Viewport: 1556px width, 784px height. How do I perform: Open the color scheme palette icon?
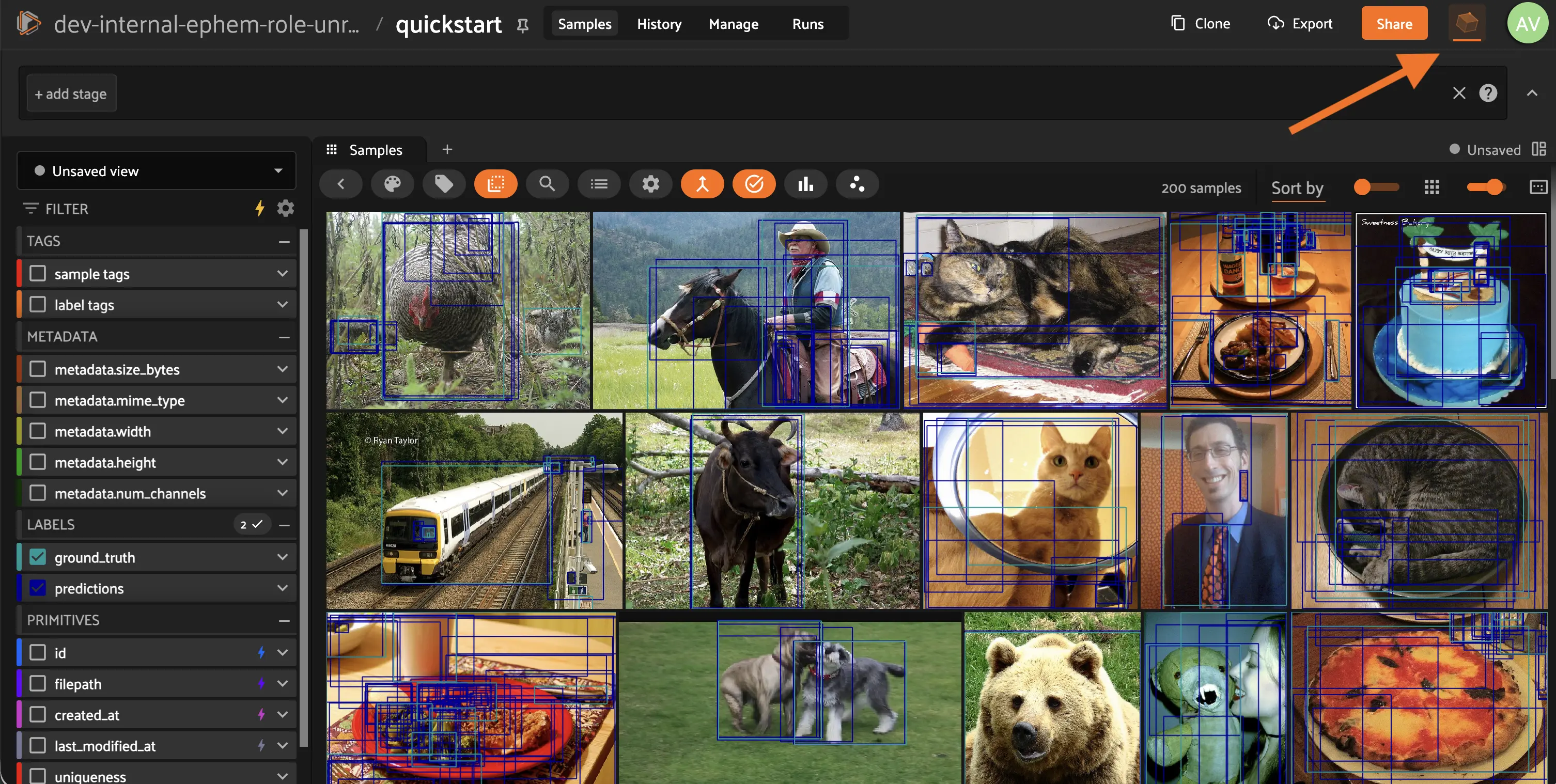[x=393, y=184]
